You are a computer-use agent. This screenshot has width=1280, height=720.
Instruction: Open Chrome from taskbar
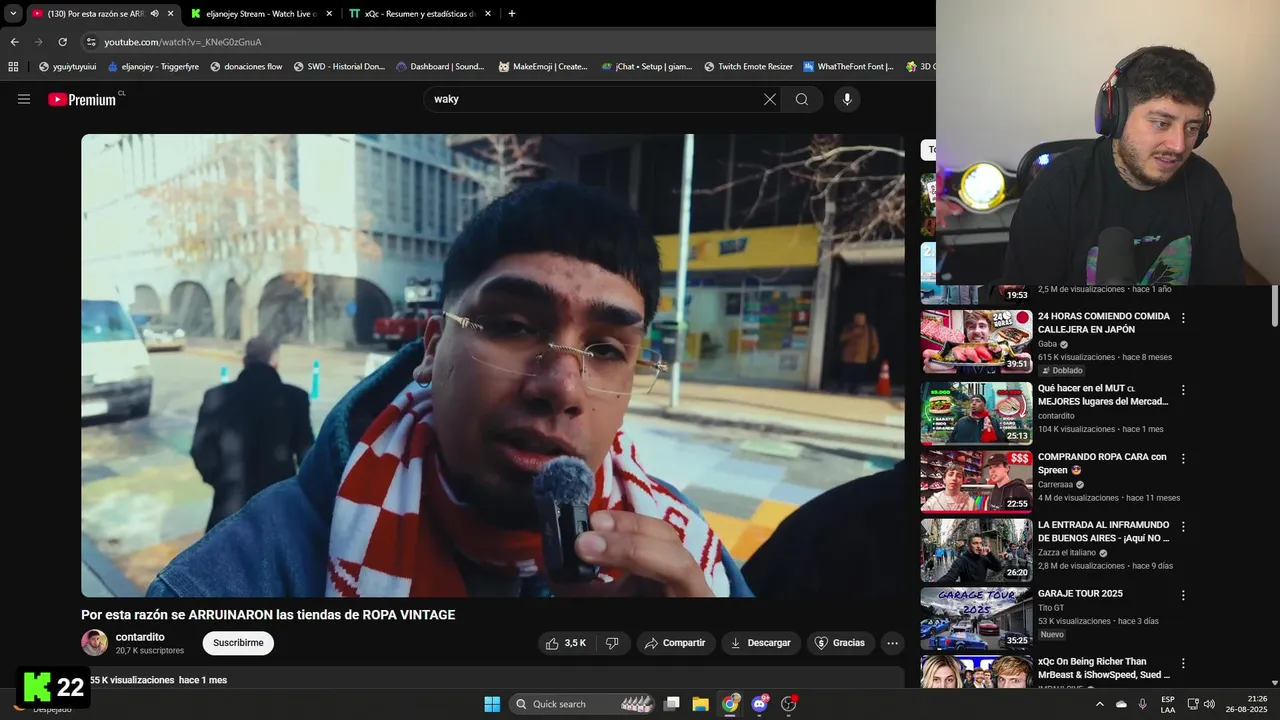(x=730, y=704)
